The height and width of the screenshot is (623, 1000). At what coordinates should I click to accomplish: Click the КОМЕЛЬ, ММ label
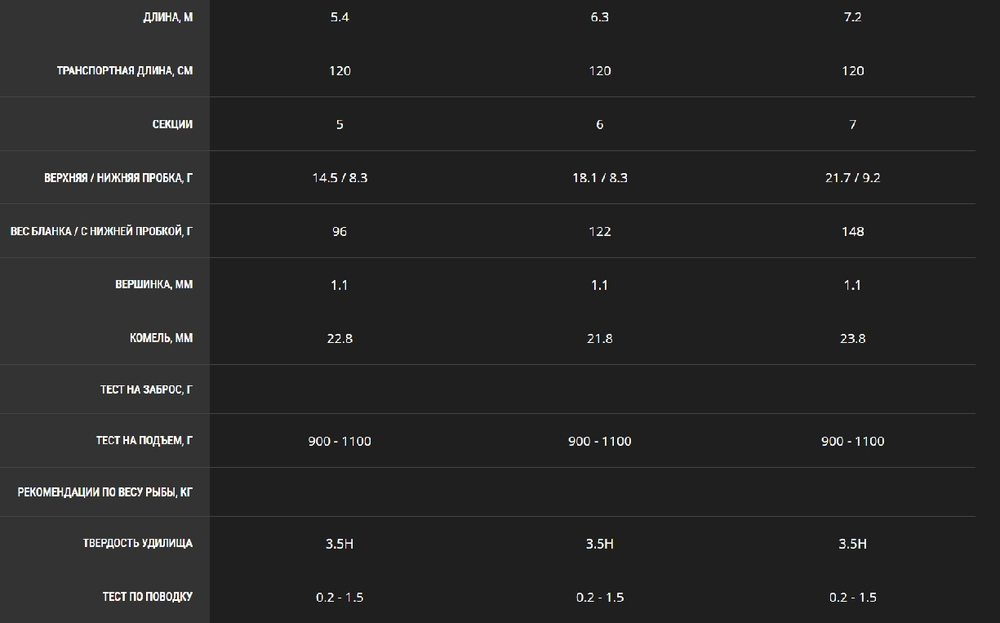click(x=161, y=338)
